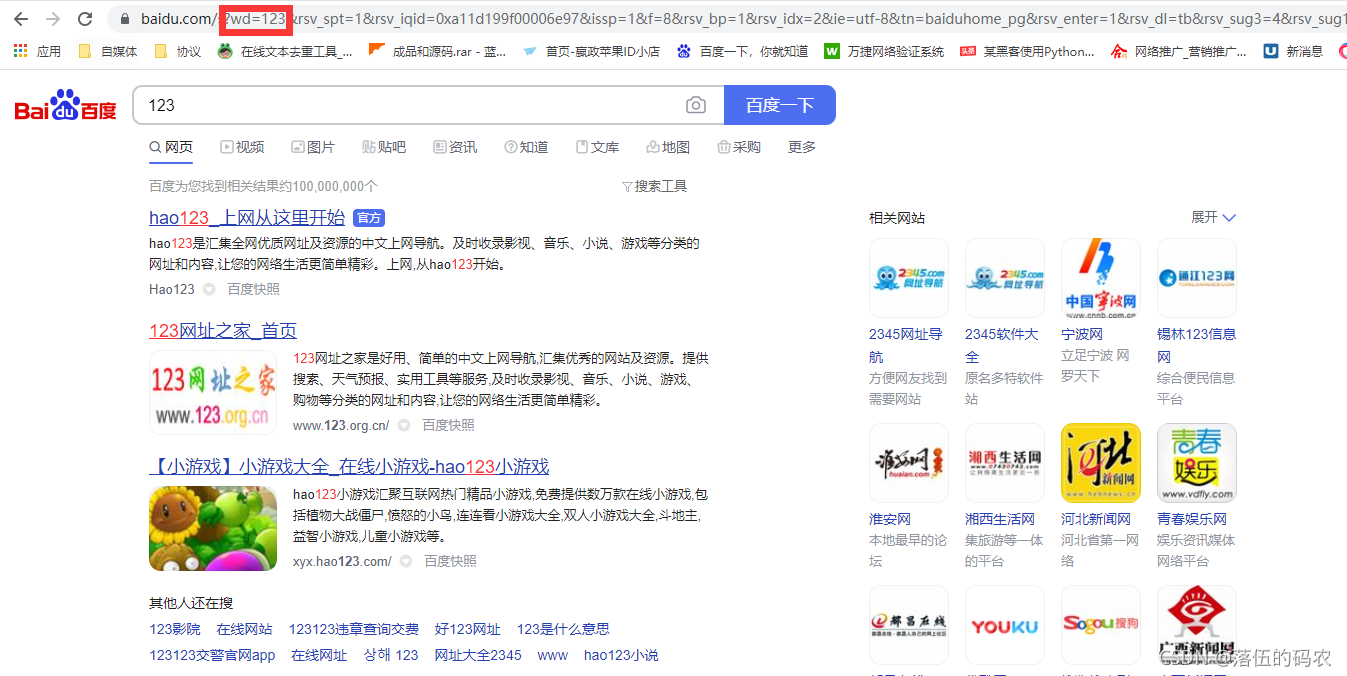Screen dimensions: 1347x676
Task: Switch to the 视频 tab
Action: tap(242, 147)
